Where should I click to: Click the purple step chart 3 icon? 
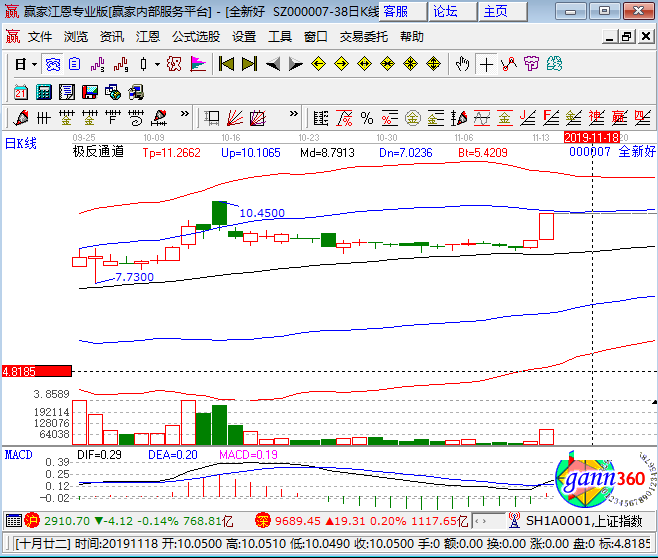(97, 65)
